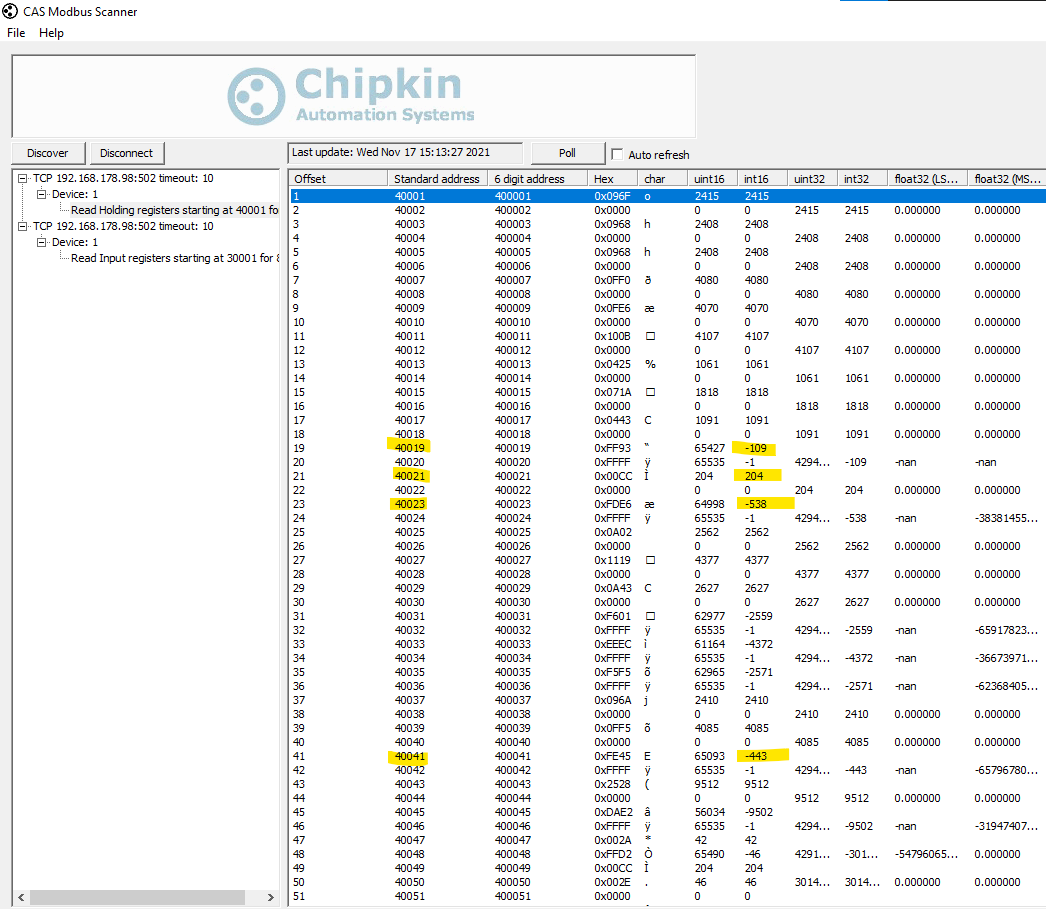
Task: Click int16 value -109
Action: pyautogui.click(x=755, y=448)
